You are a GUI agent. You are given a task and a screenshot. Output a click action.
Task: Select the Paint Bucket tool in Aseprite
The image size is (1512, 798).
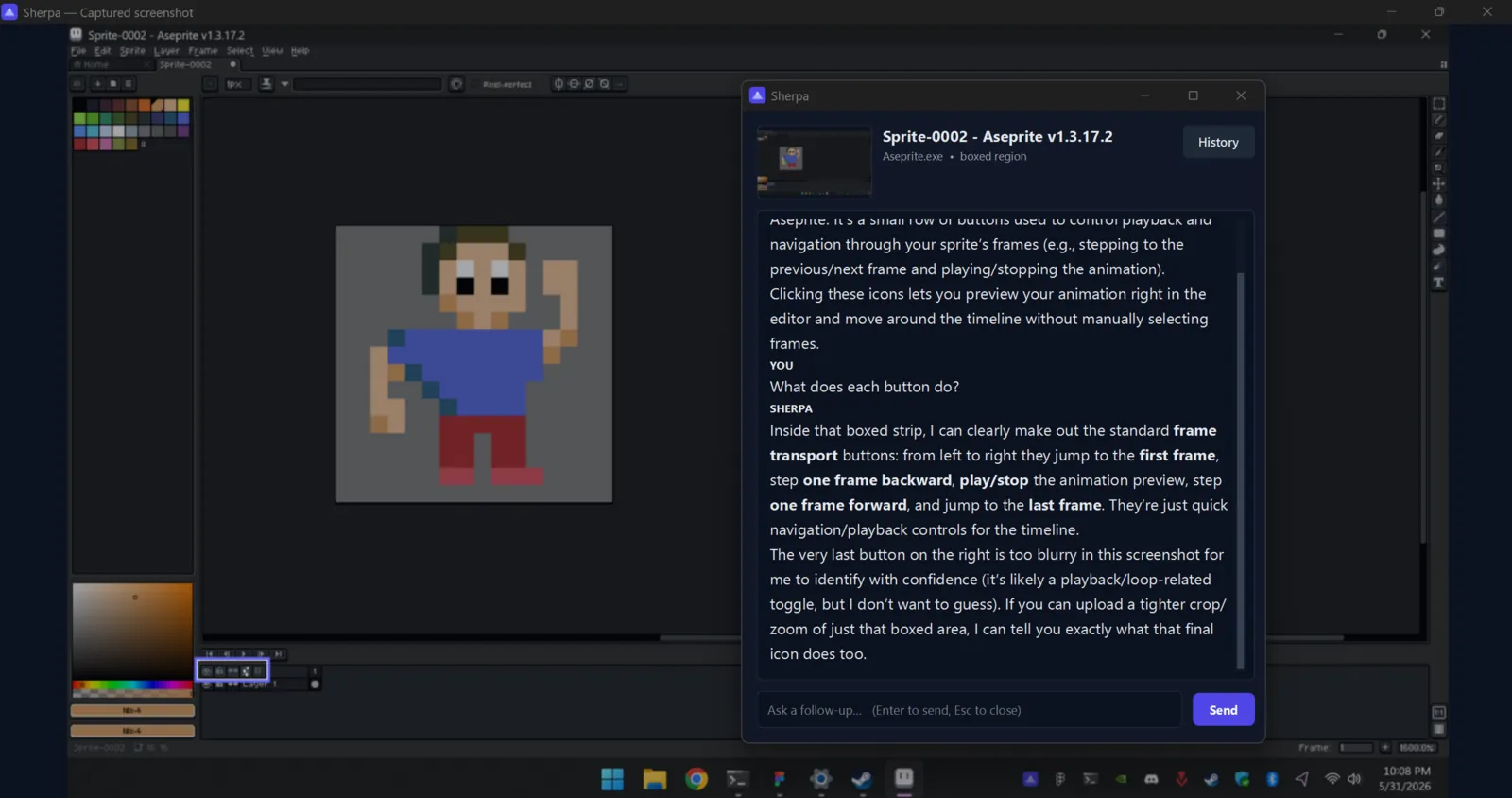(x=1438, y=199)
